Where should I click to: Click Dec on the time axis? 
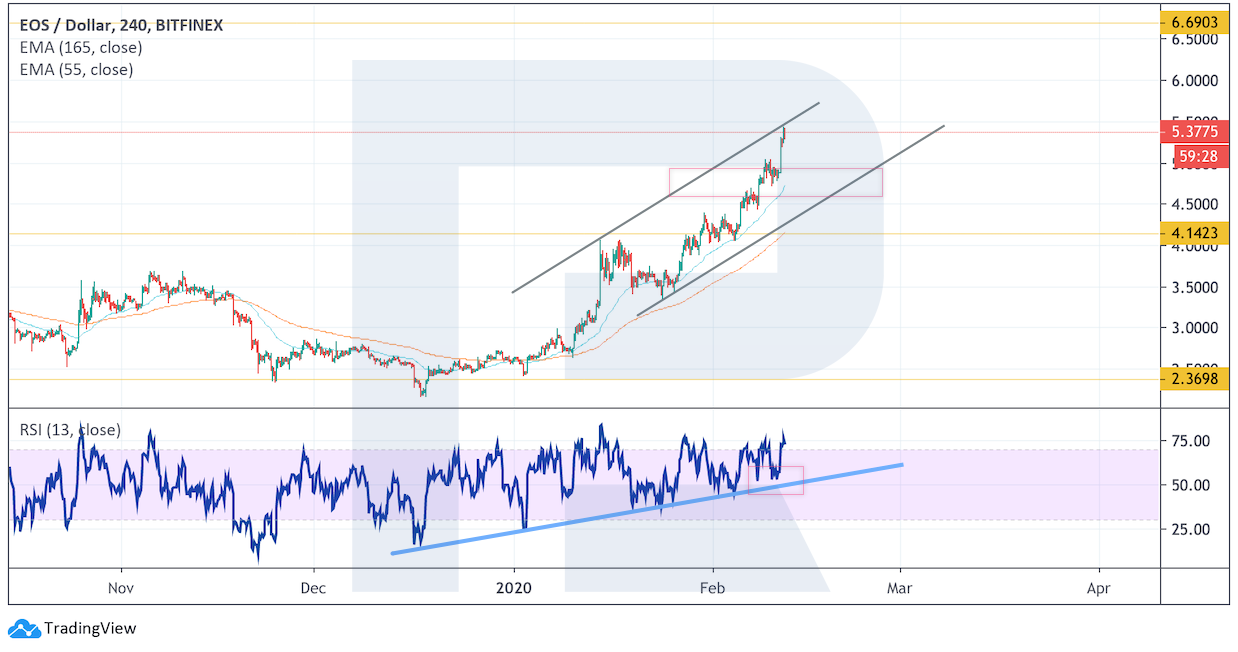pyautogui.click(x=313, y=589)
